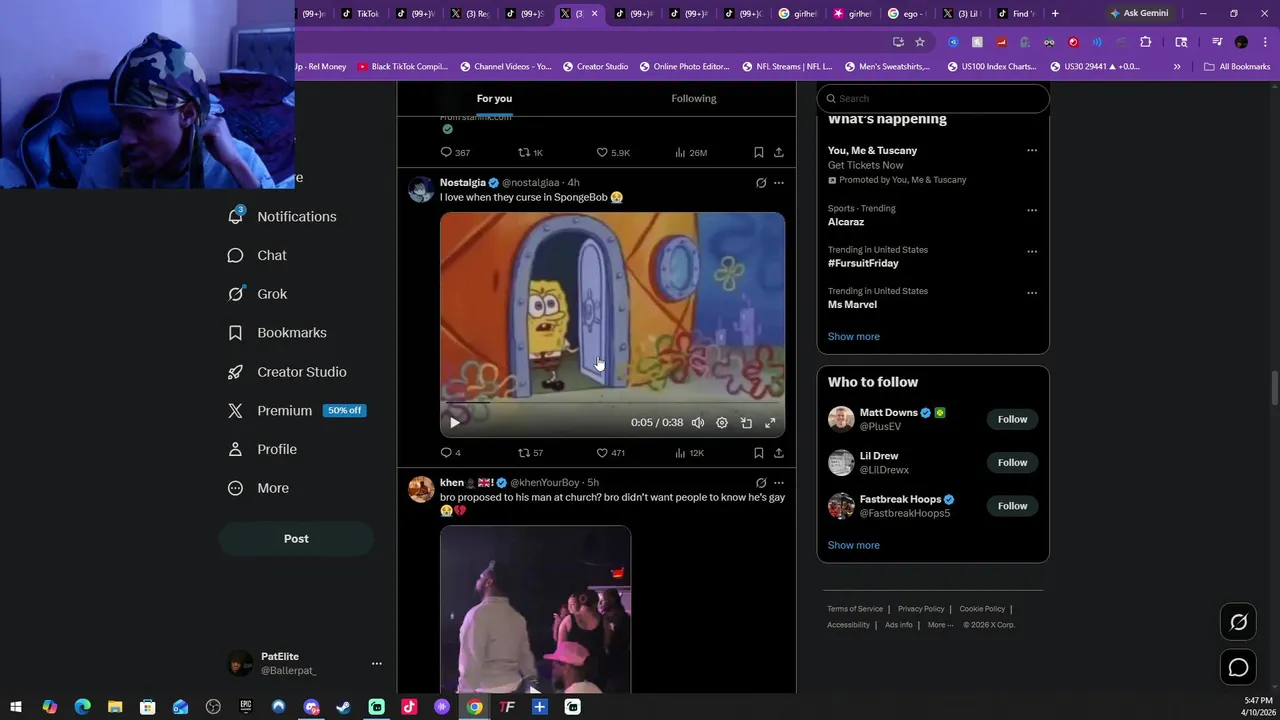The width and height of the screenshot is (1280, 720).
Task: Like the post with 5.9K likes
Action: (x=613, y=153)
